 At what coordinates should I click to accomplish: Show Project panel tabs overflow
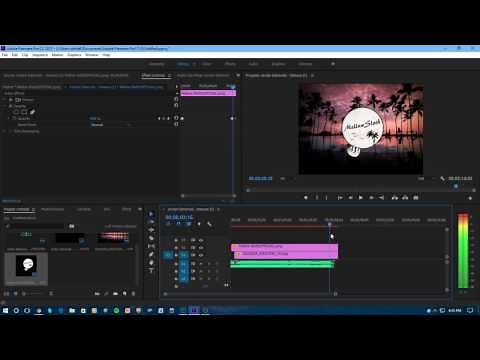(140, 209)
